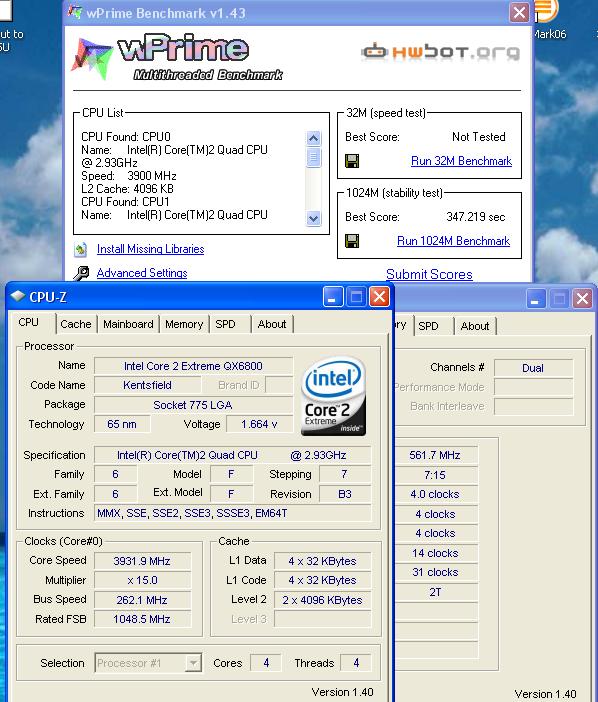598x702 pixels.
Task: Open the Memory tab in front CPU-Z
Action: pyautogui.click(x=184, y=324)
